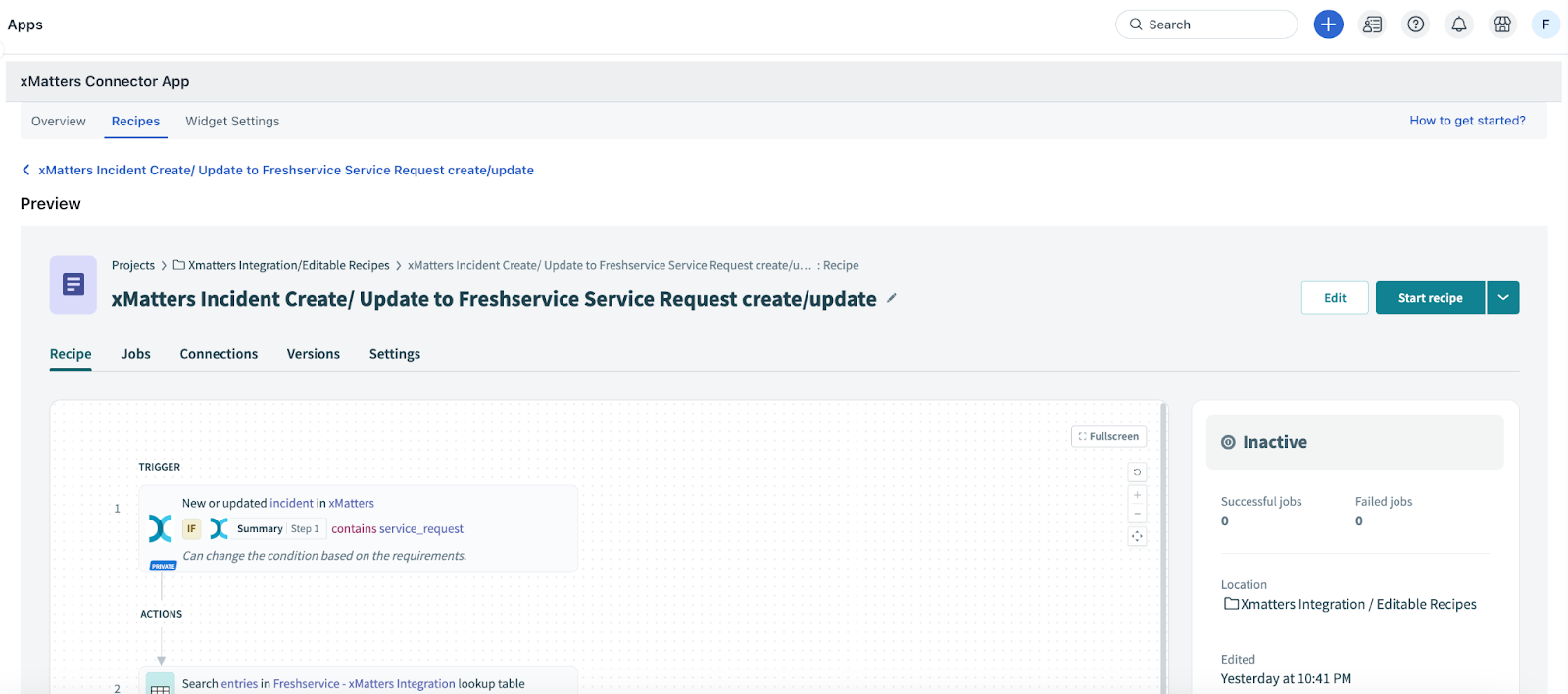Open the Connections tab
This screenshot has width=1568, height=694.
219,354
